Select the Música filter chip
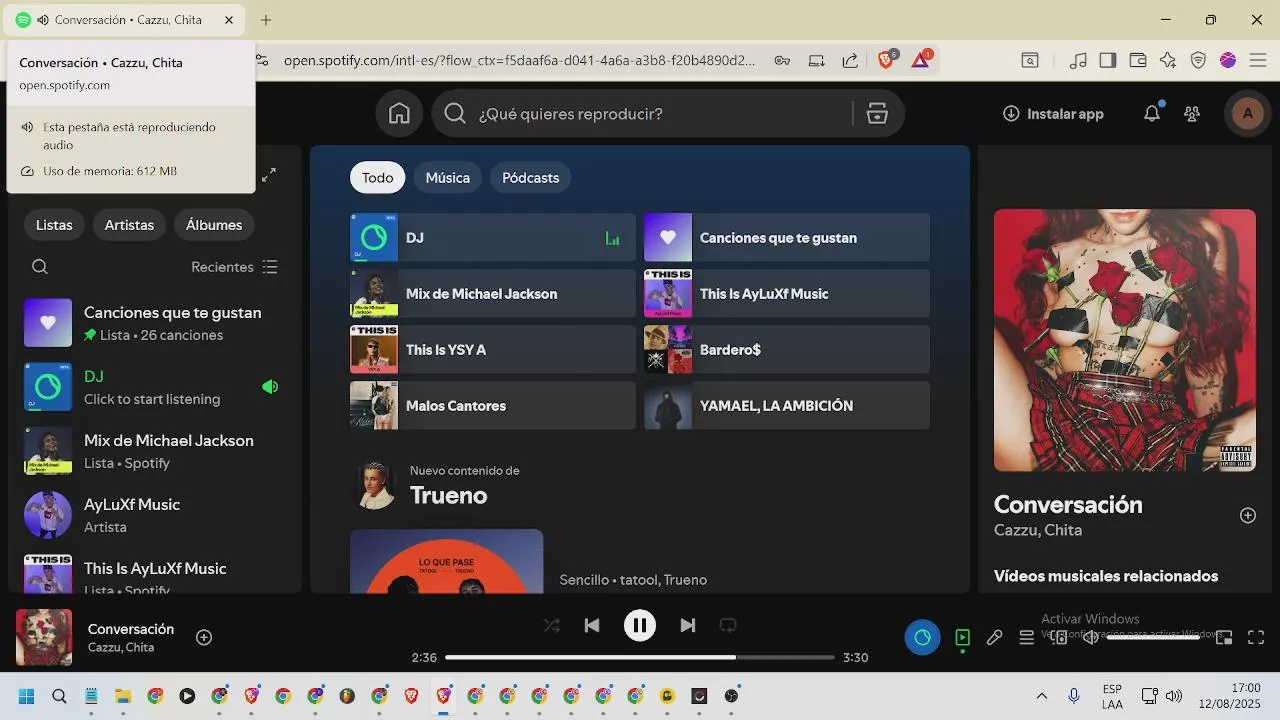The width and height of the screenshot is (1280, 720). pyautogui.click(x=448, y=178)
